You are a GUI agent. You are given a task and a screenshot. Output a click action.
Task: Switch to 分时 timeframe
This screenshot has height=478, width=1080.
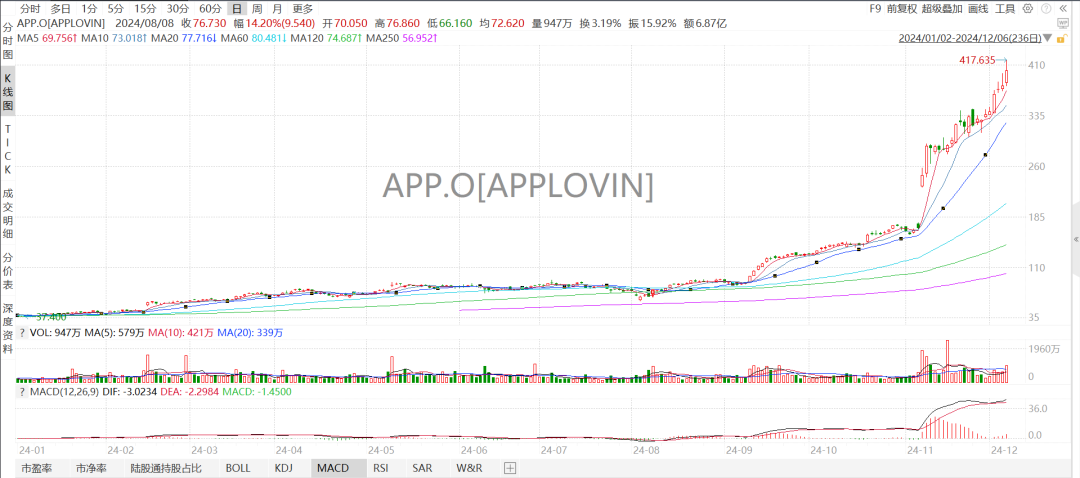tap(29, 9)
